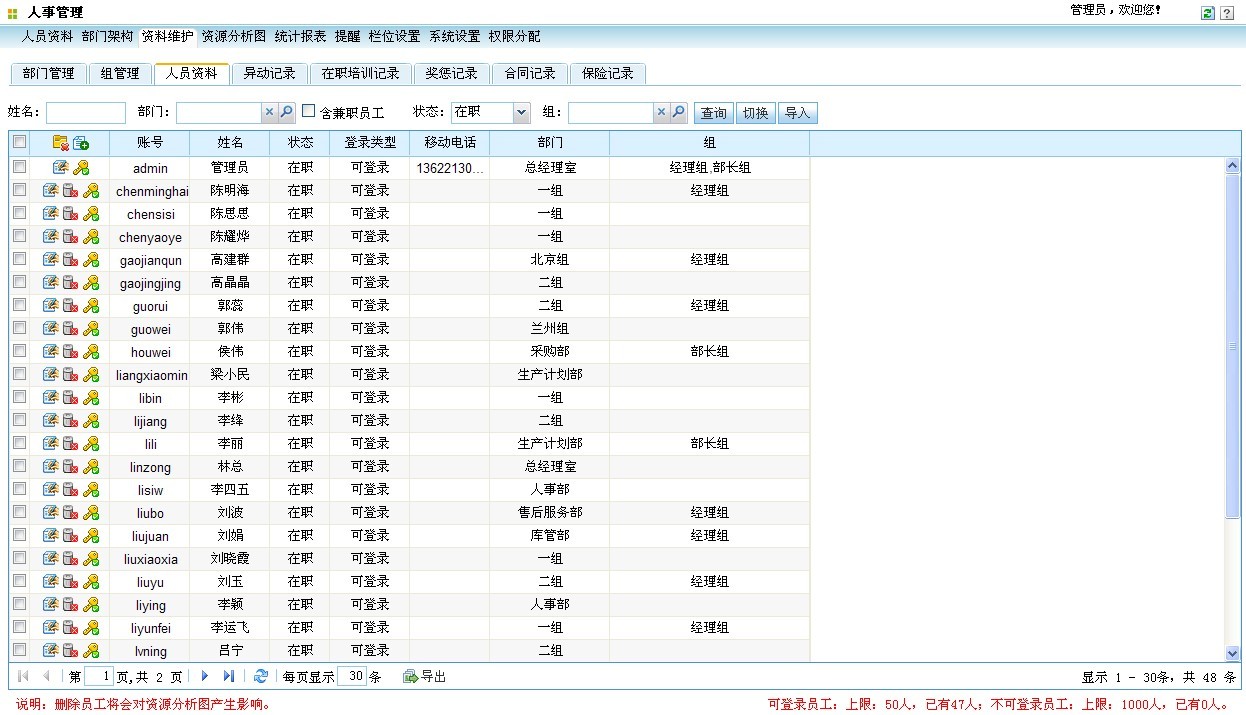The width and height of the screenshot is (1246, 715).
Task: Click the edit icon for chenminghai row
Action: [x=50, y=190]
